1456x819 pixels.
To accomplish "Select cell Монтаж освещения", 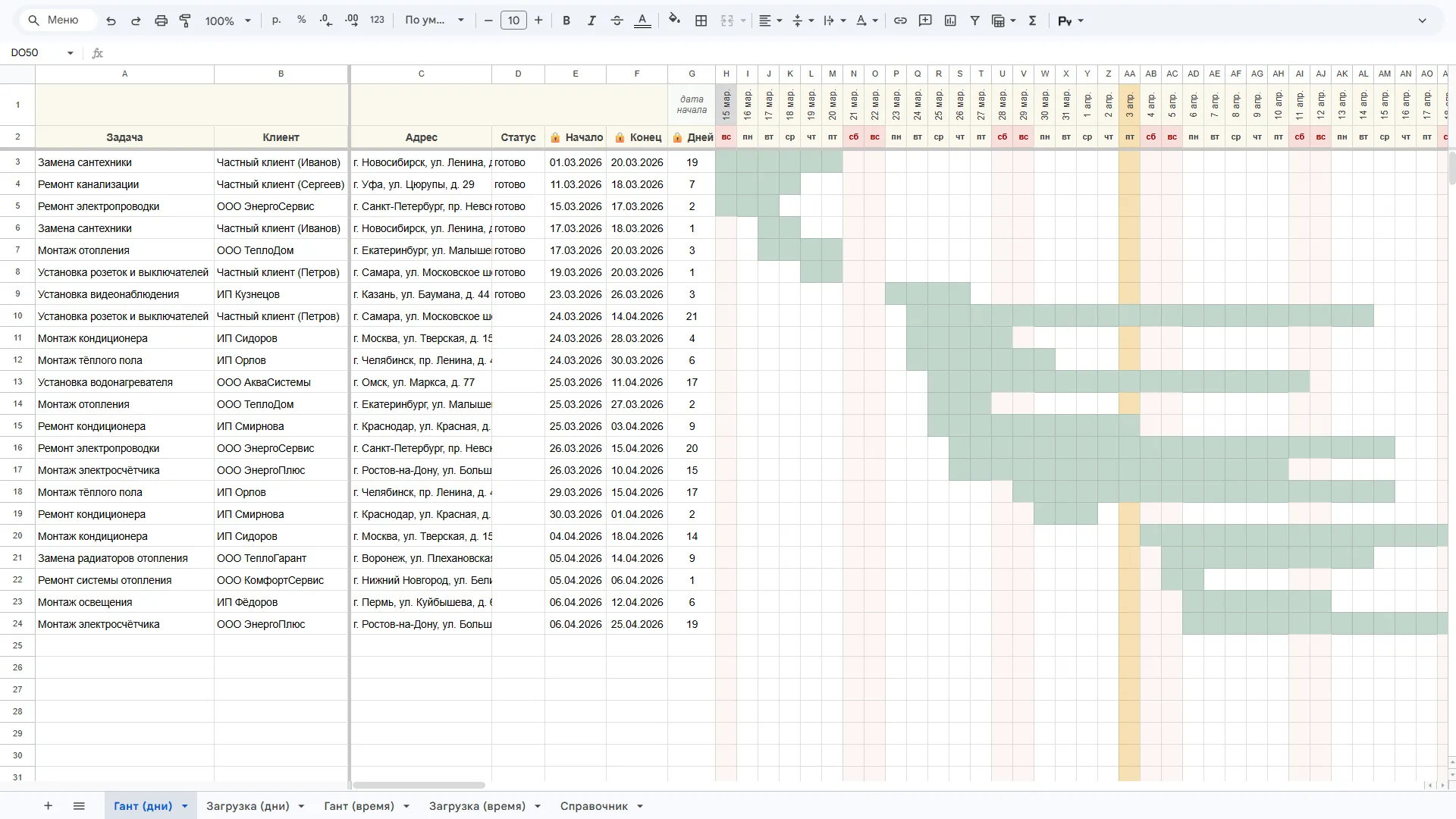I will coord(124,602).
